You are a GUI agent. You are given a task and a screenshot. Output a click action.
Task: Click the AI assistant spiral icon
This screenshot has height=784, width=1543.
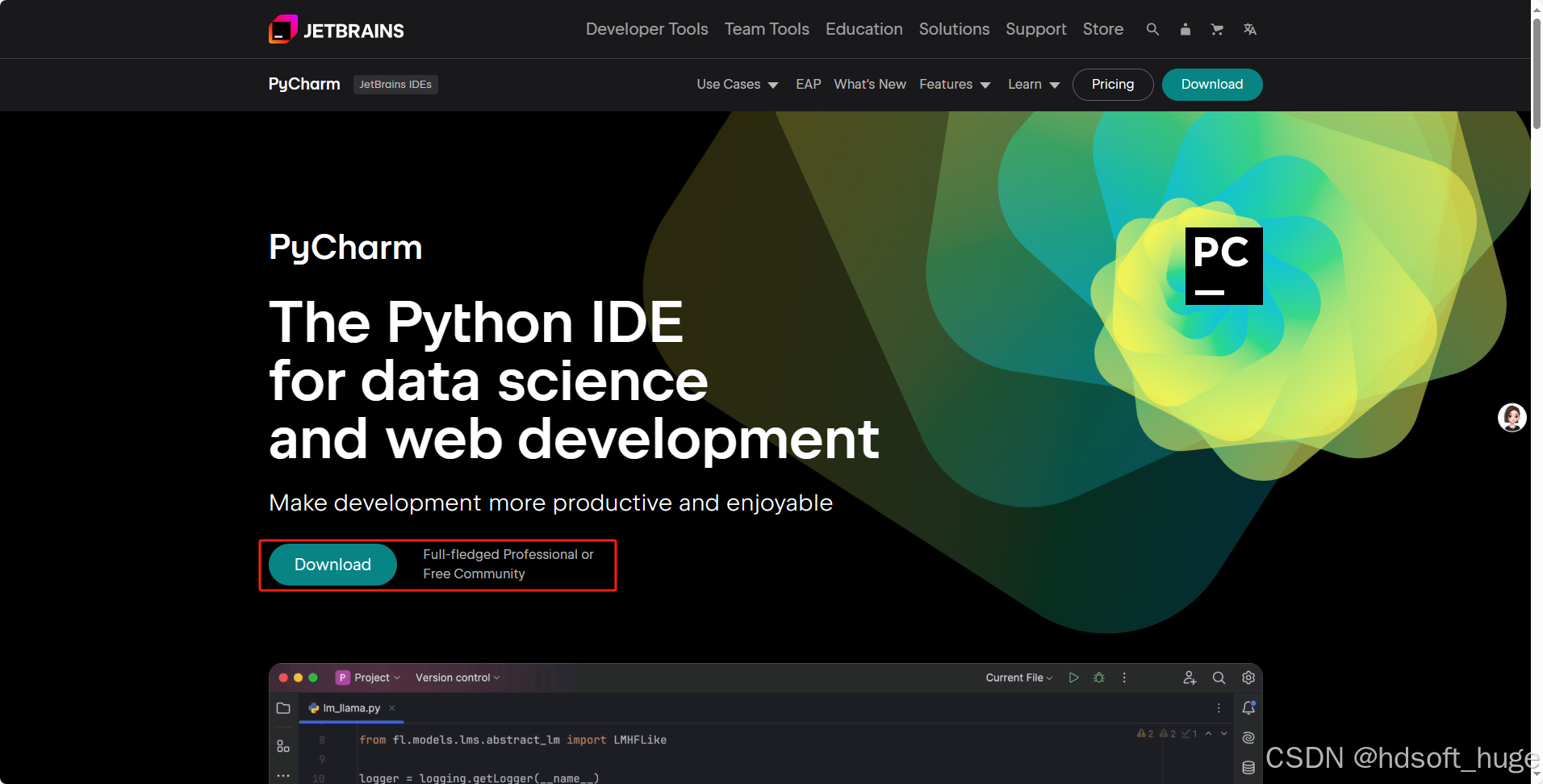coord(1248,737)
